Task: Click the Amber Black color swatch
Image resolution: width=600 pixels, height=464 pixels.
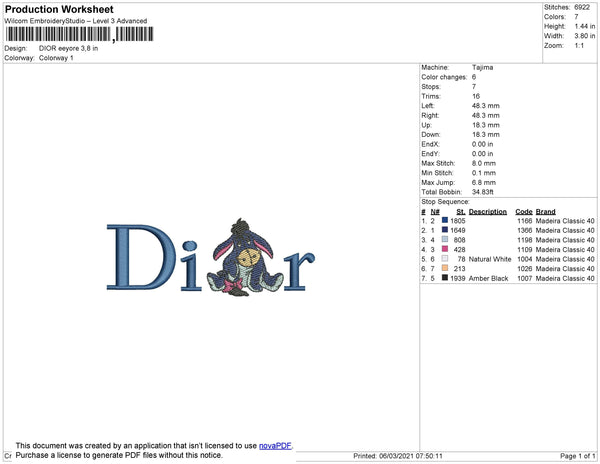Action: click(445, 278)
